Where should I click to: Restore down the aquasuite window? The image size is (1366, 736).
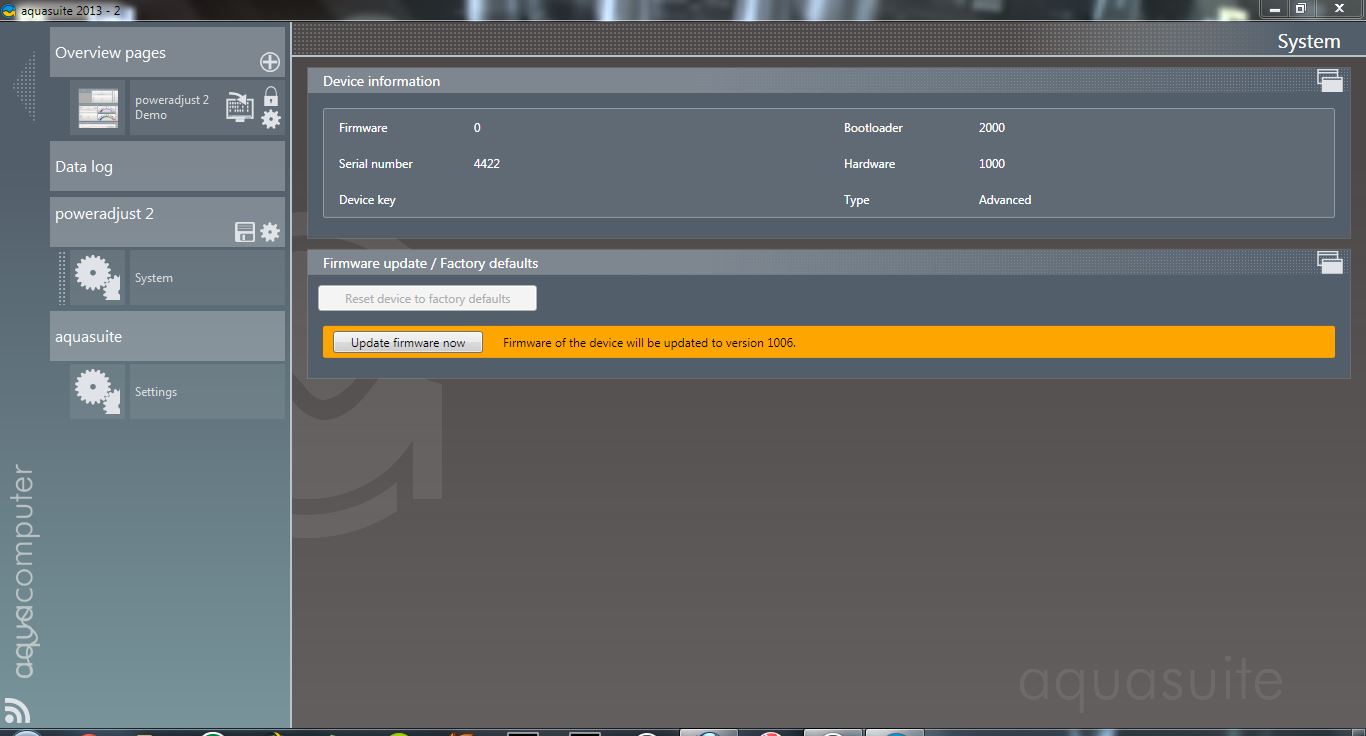(1301, 9)
